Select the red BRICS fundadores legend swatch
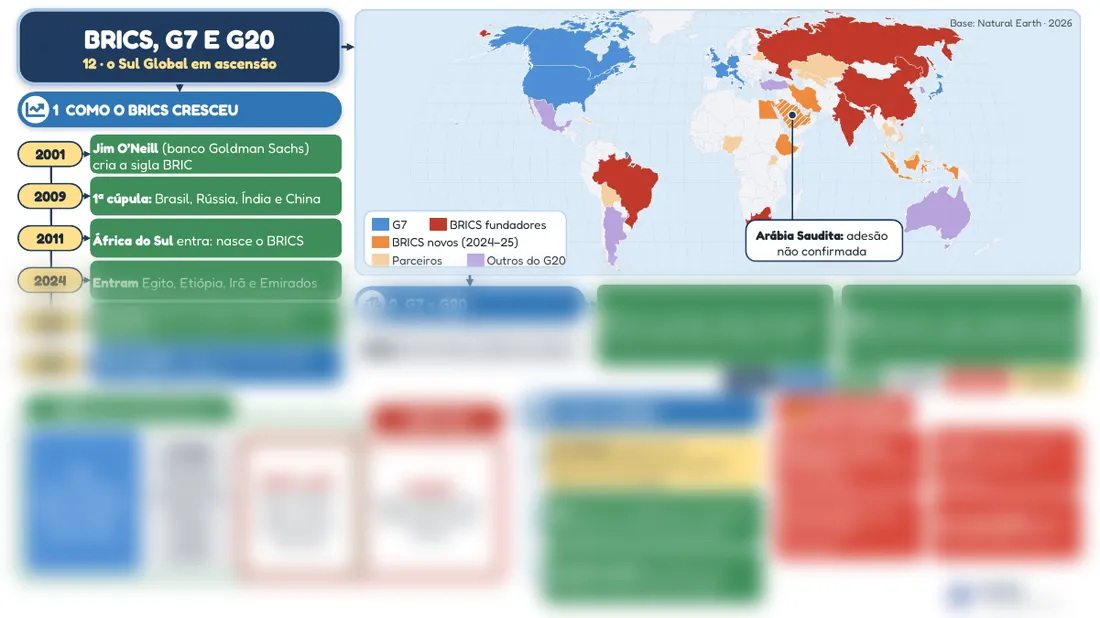This screenshot has width=1100, height=618. coord(438,224)
